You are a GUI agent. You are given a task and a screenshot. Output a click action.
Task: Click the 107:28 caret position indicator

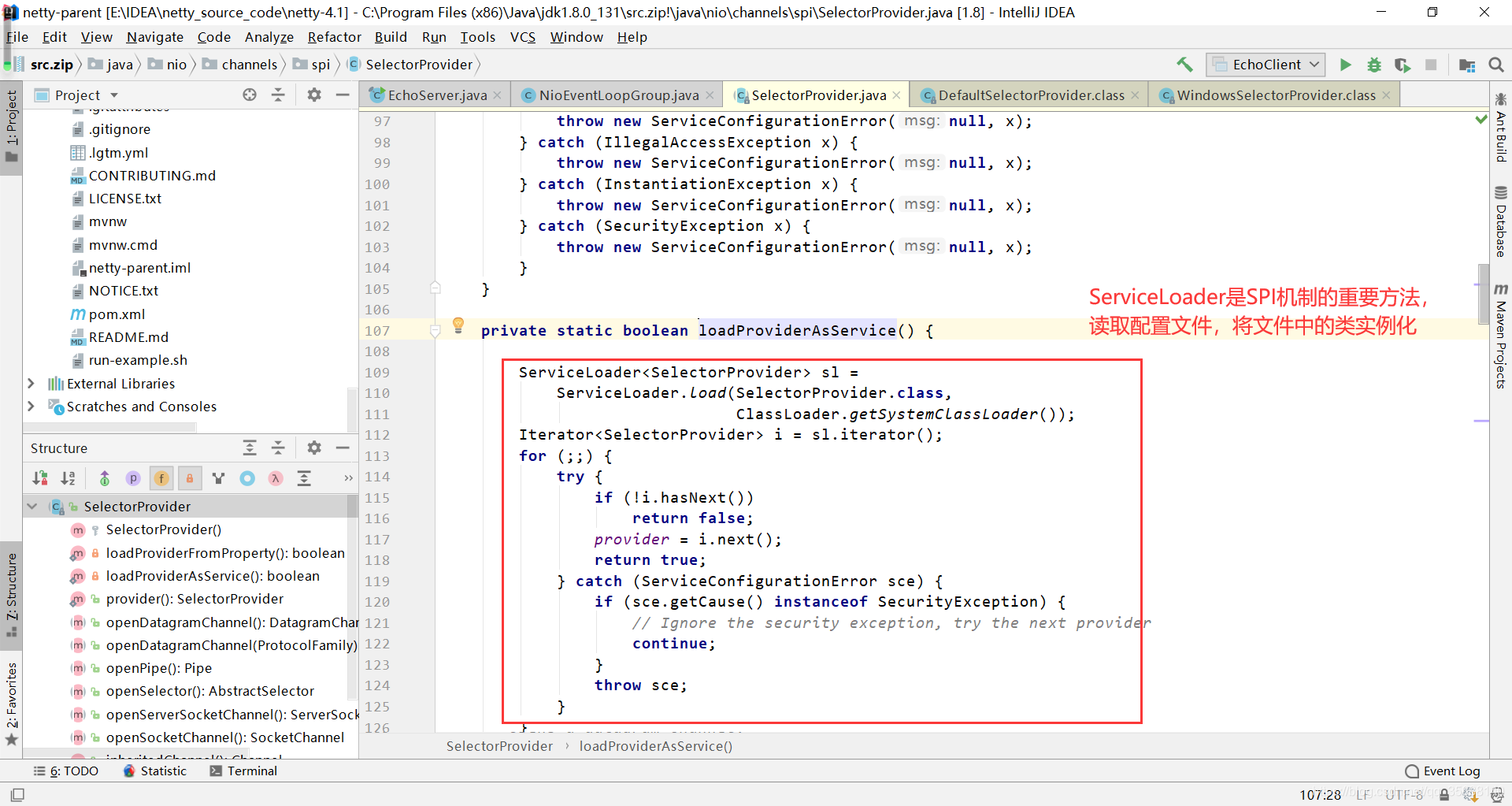pos(1320,795)
